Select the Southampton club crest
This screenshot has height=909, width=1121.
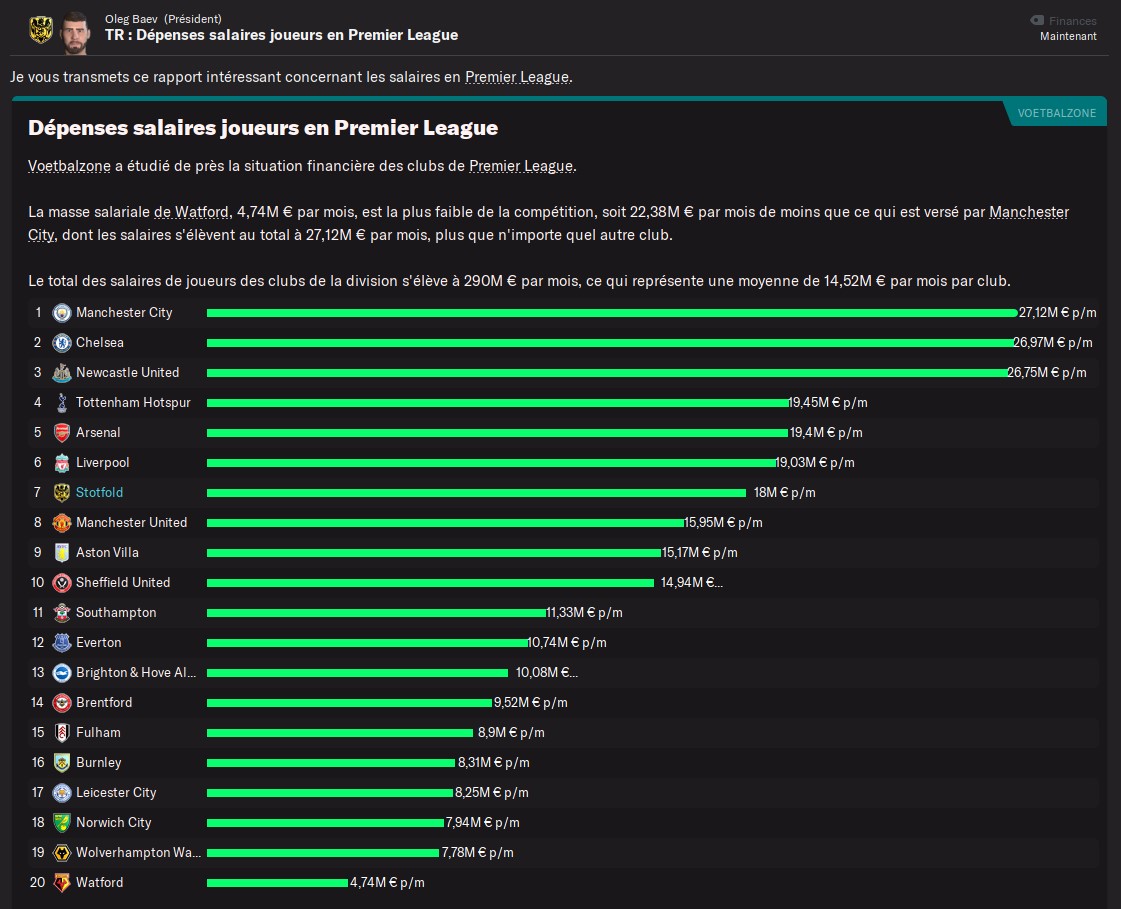pos(62,613)
